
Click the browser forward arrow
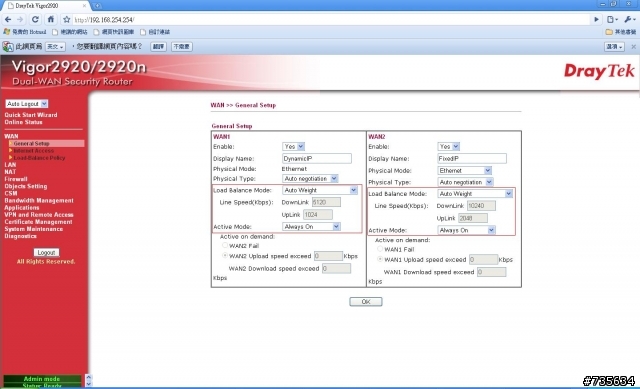[20, 19]
